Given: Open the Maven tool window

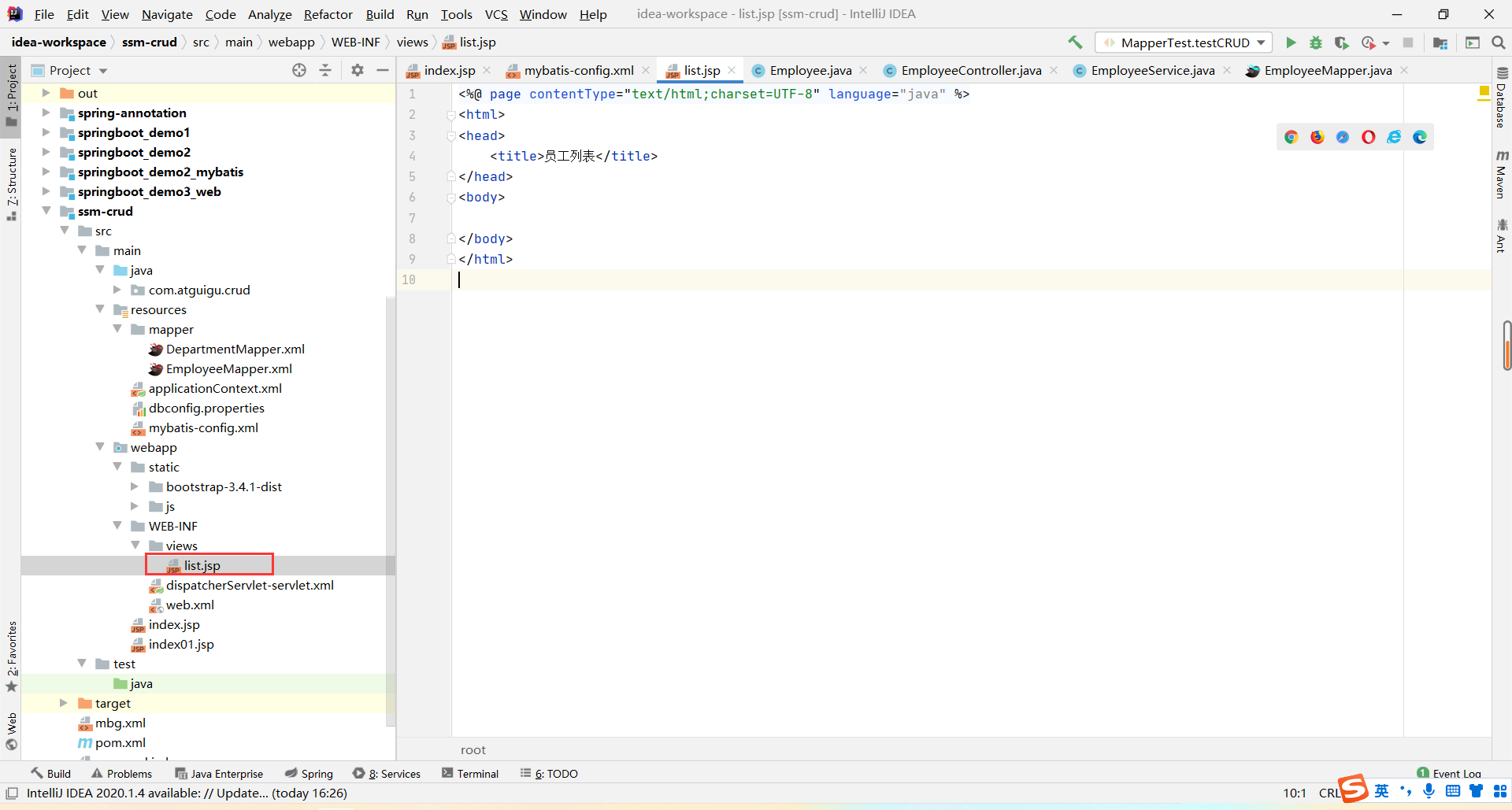Looking at the screenshot, I should (1501, 175).
